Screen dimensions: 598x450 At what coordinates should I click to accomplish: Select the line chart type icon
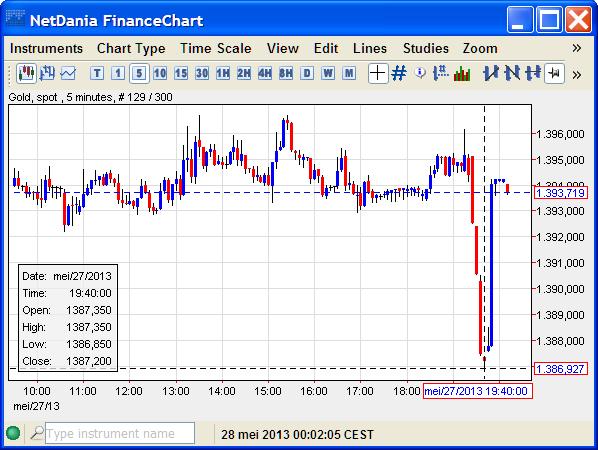(x=68, y=73)
